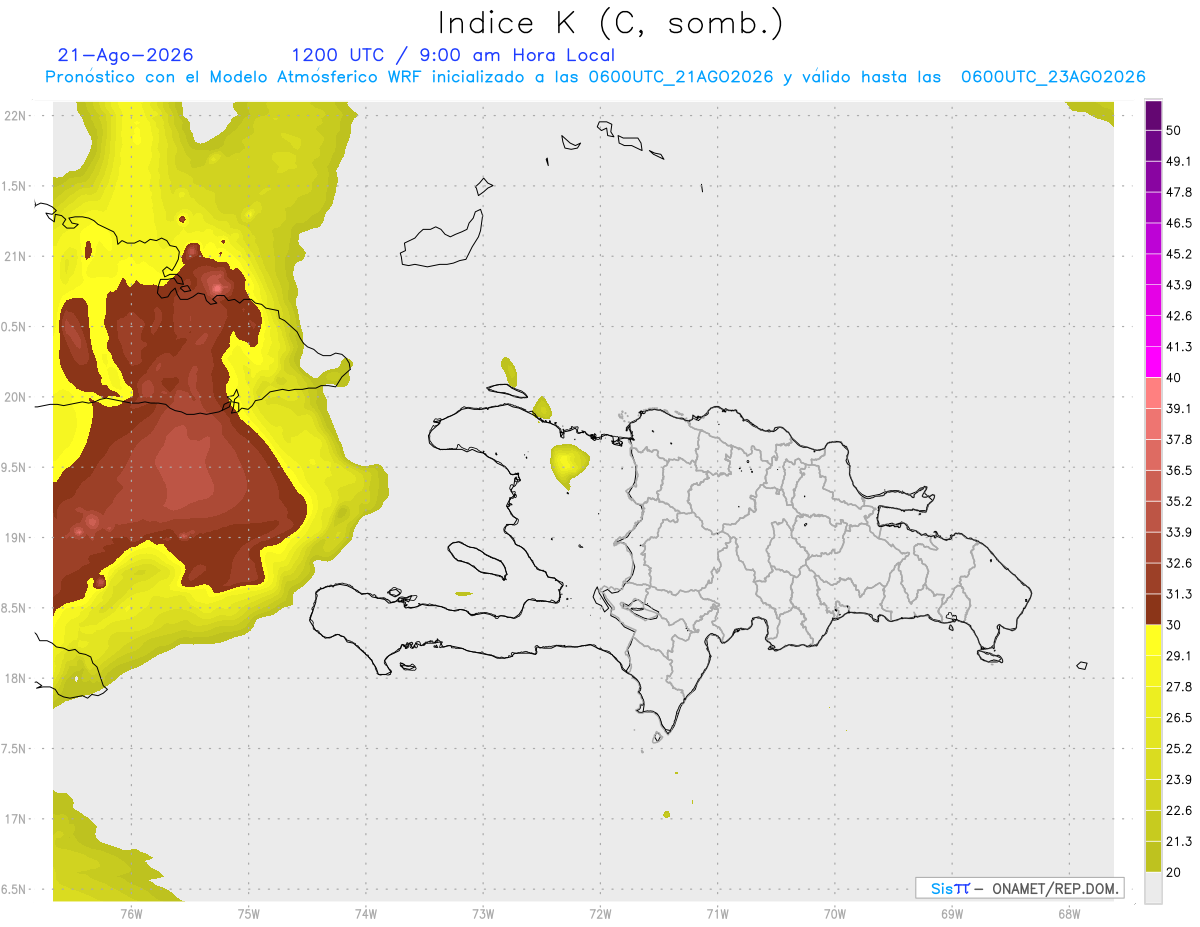Click the latitude label '17N'
Image resolution: width=1200 pixels, height=927 pixels.
point(15,819)
